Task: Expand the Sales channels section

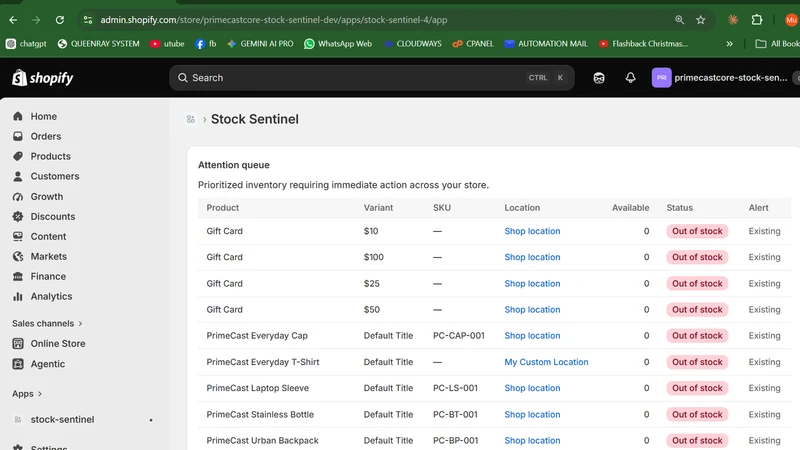Action: tap(47, 323)
